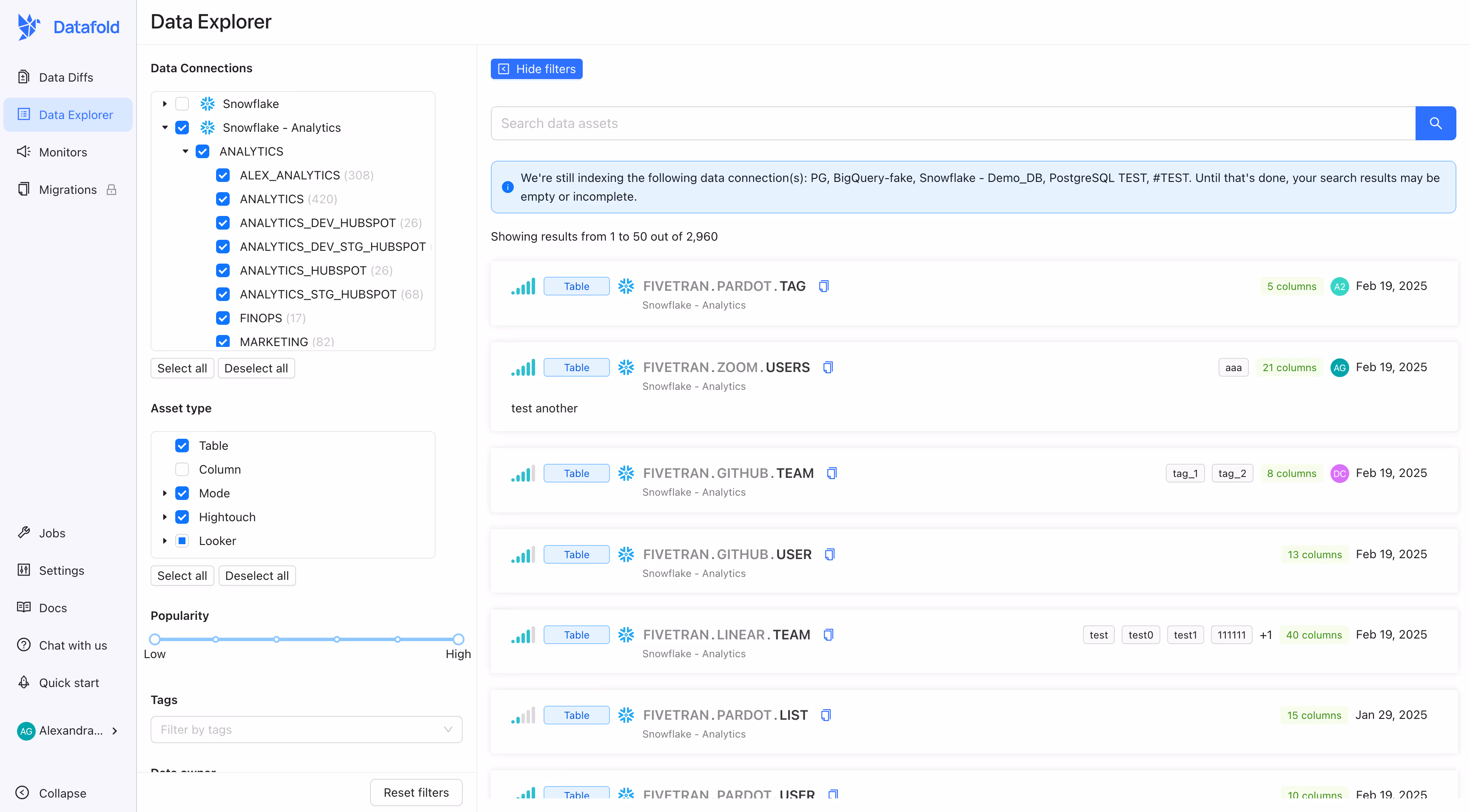Image resolution: width=1470 pixels, height=812 pixels.
Task: Click Deselect all under Asset type
Action: [x=257, y=576]
